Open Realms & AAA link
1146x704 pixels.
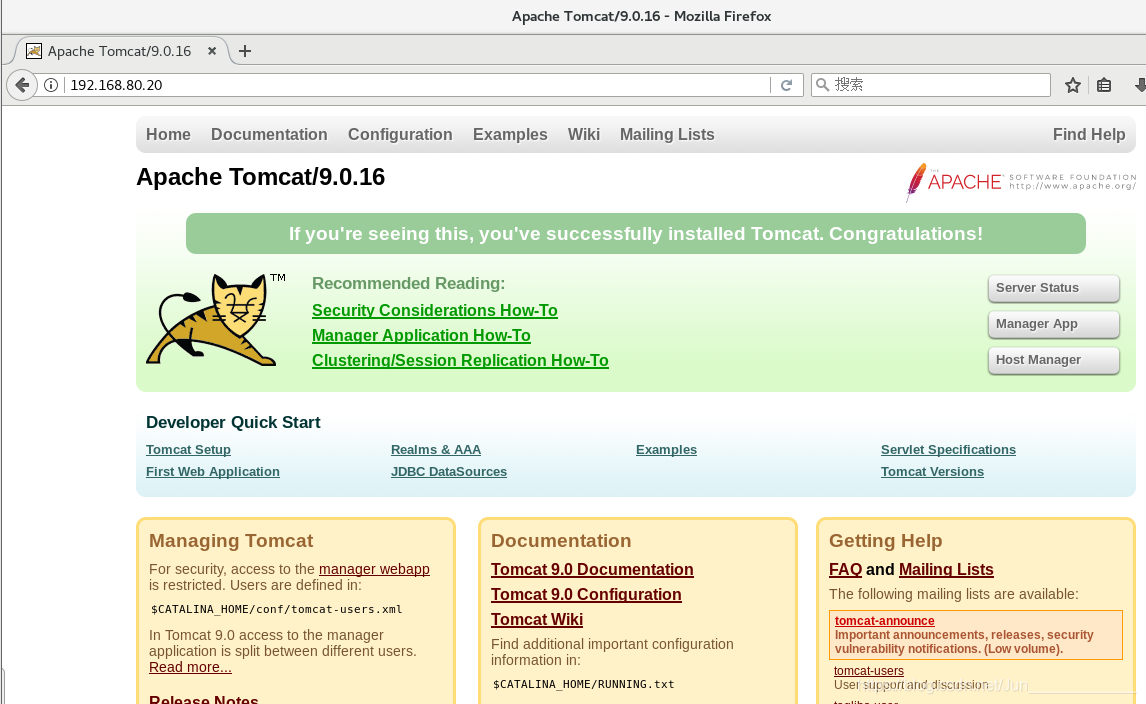436,450
